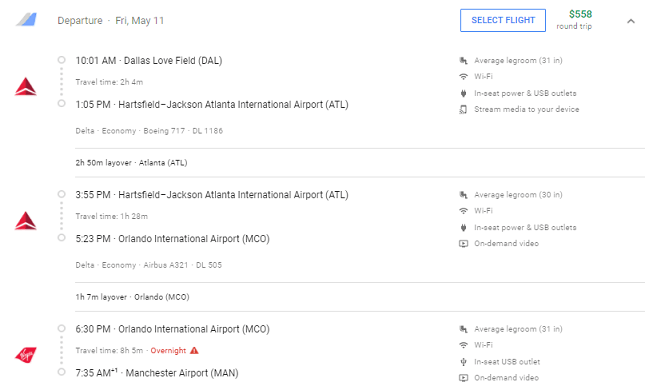Click the red Overnight warning triangle icon
The height and width of the screenshot is (386, 645).
(x=194, y=350)
